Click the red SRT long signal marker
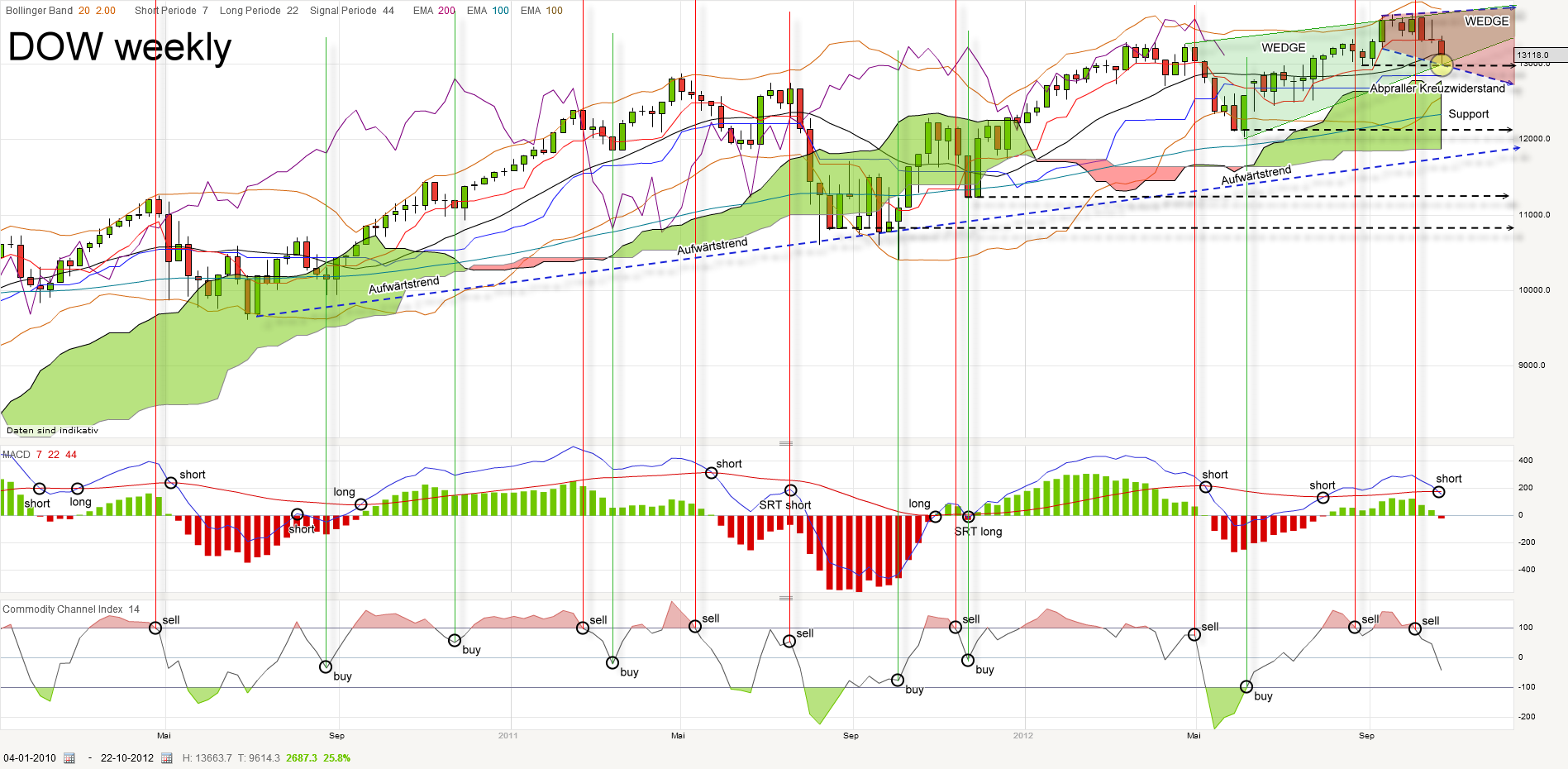The width and height of the screenshot is (1568, 769). pyautogui.click(x=969, y=517)
